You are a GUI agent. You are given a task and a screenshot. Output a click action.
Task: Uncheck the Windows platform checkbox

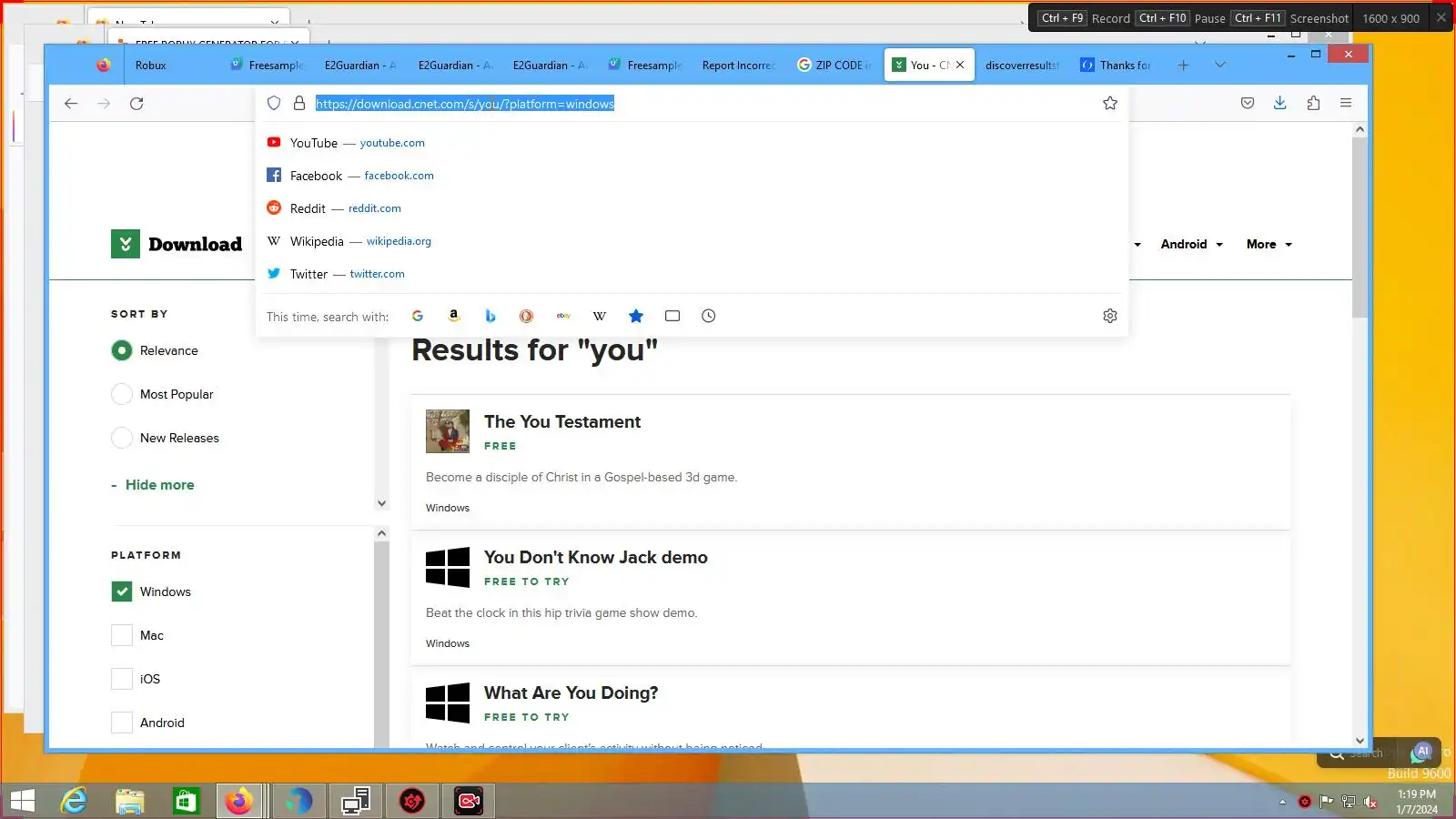122,591
